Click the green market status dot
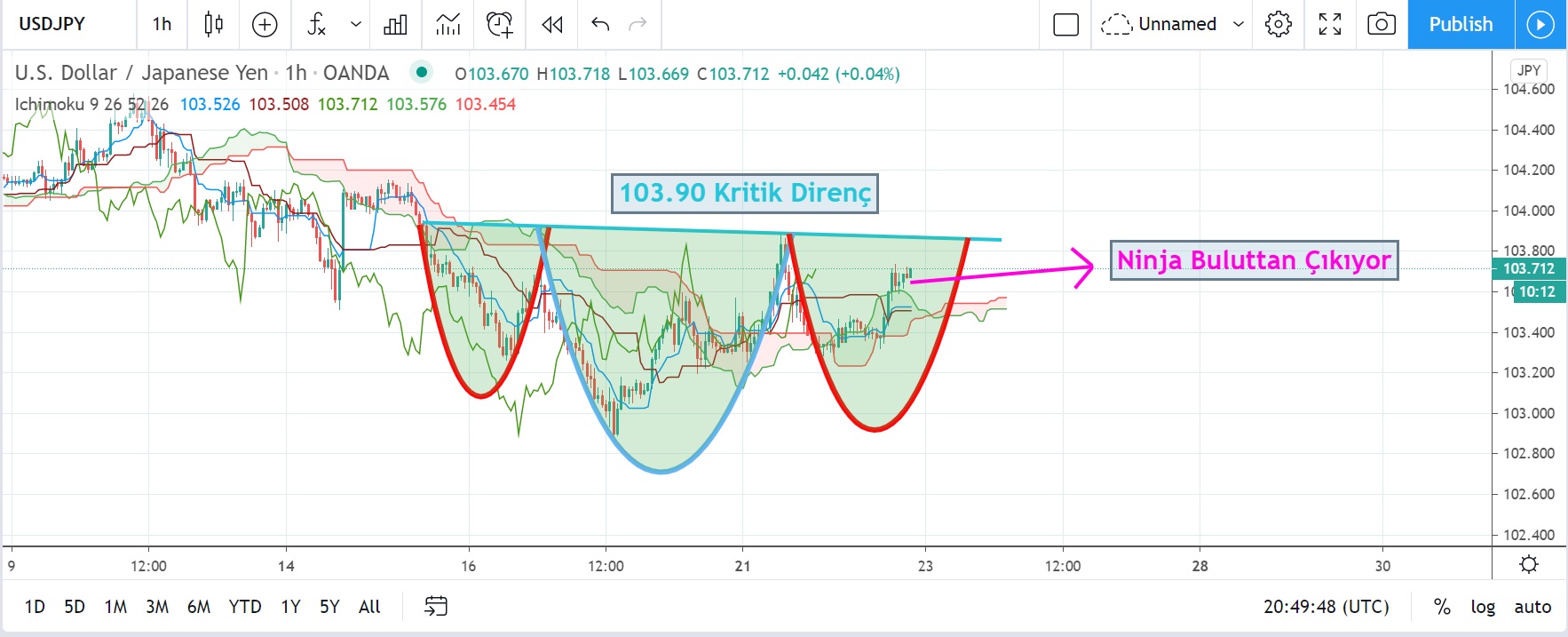This screenshot has width=1568, height=637. point(422,72)
